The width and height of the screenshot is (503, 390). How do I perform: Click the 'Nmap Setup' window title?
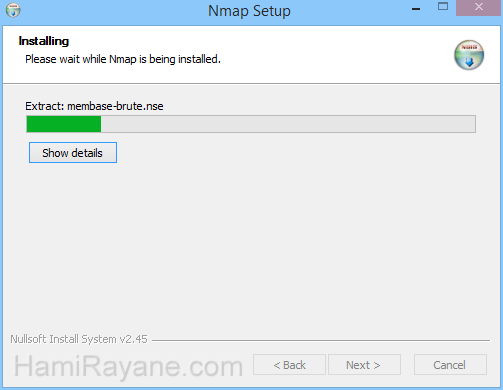[249, 11]
